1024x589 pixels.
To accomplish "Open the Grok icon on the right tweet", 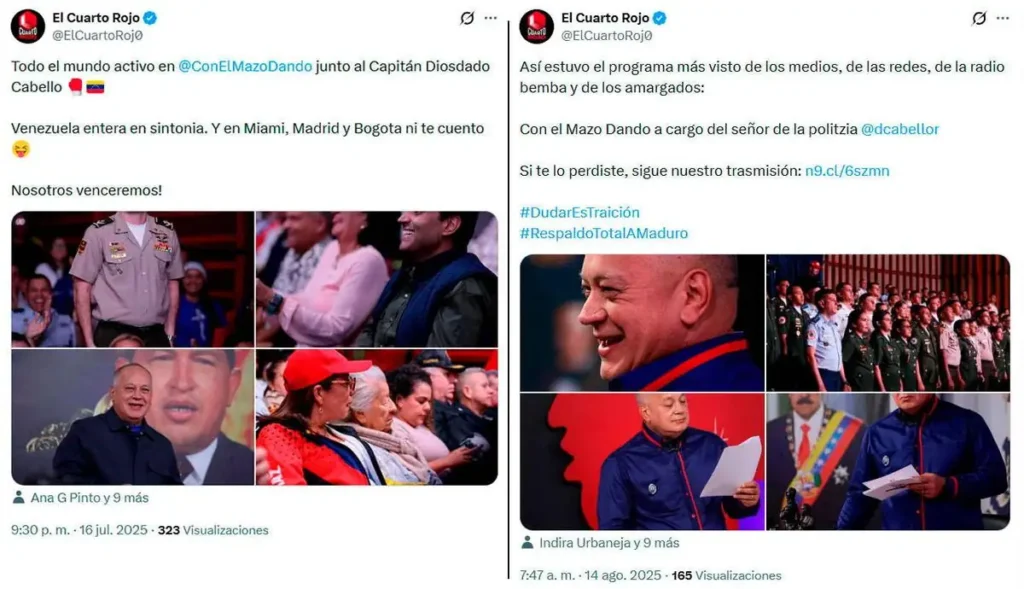I will (979, 18).
